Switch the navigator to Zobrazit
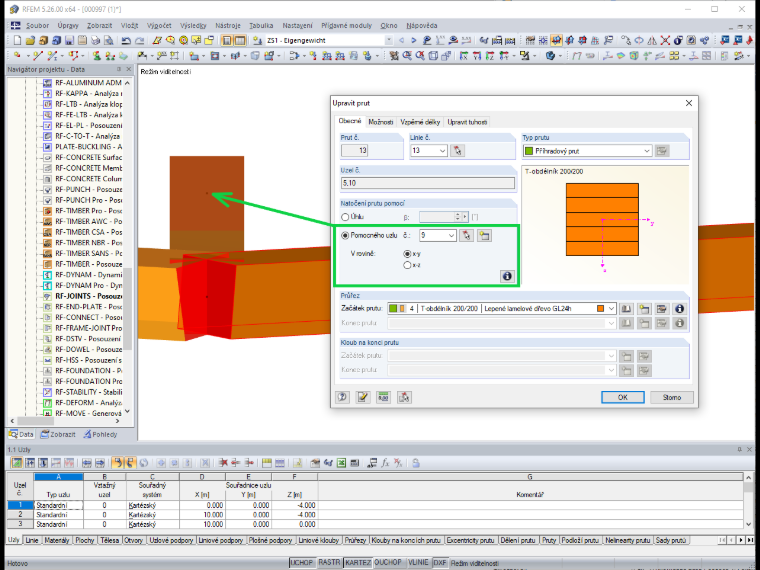 coord(58,434)
